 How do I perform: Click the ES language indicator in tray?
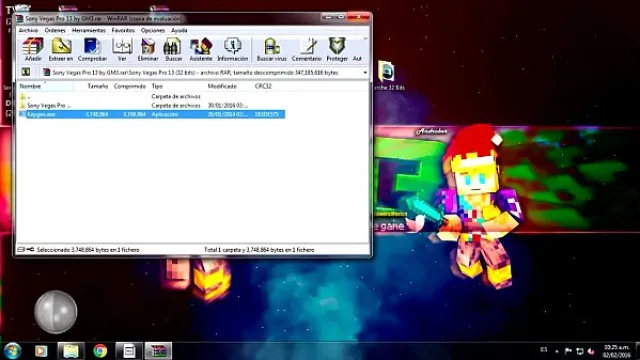tap(544, 350)
